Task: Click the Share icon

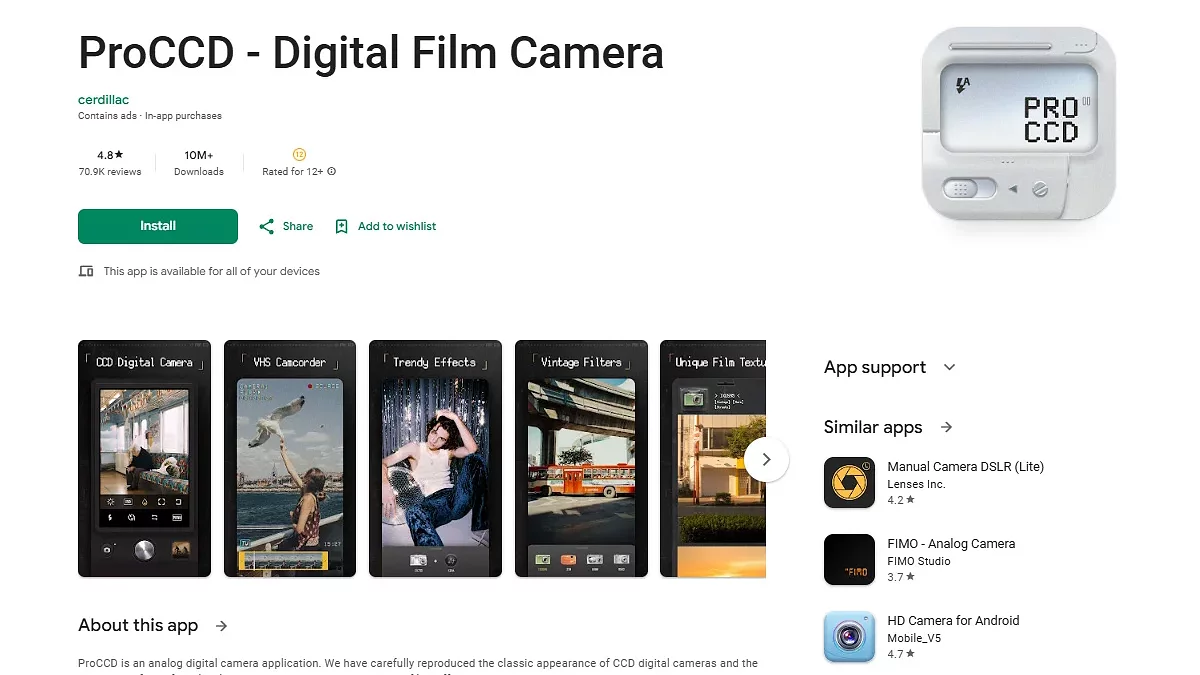Action: [x=267, y=227]
